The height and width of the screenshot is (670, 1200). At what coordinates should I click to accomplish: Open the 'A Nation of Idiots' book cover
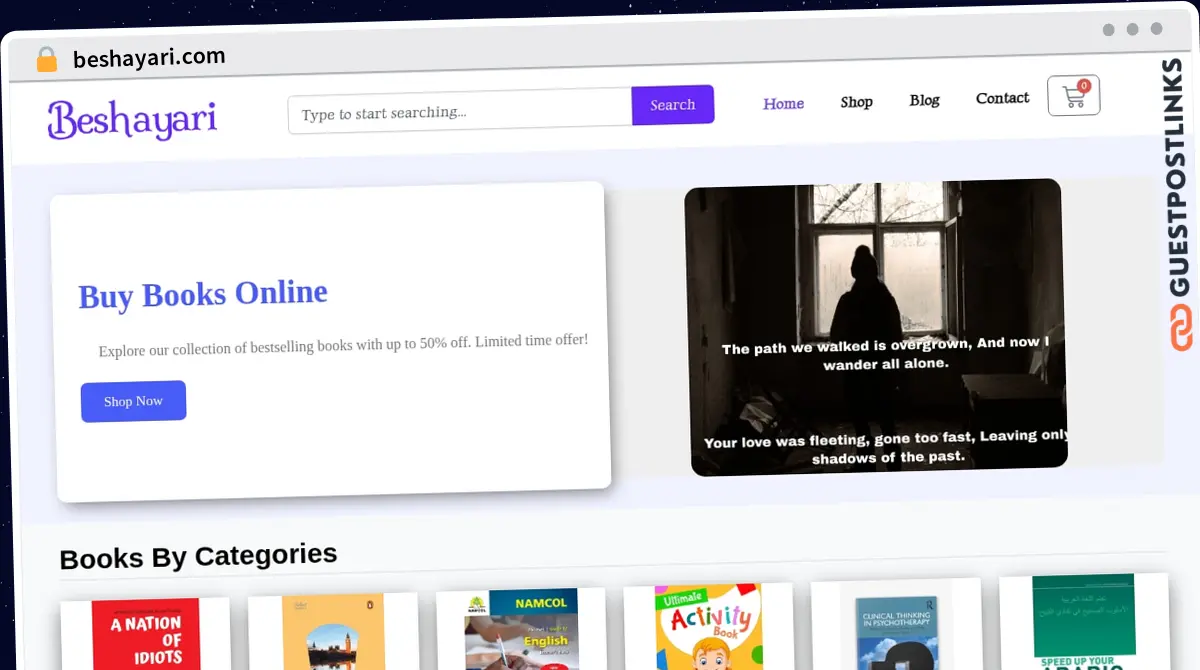coord(146,634)
